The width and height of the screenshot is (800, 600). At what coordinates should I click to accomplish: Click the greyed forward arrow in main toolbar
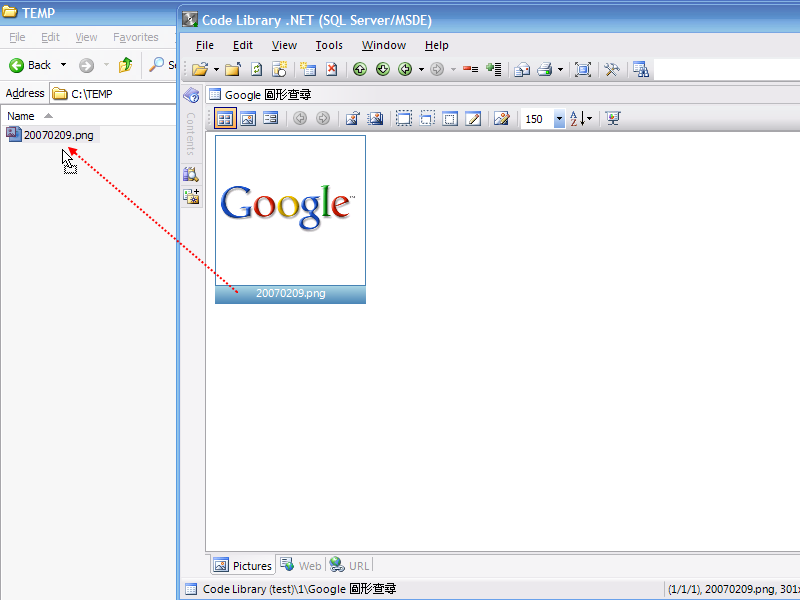[437, 69]
